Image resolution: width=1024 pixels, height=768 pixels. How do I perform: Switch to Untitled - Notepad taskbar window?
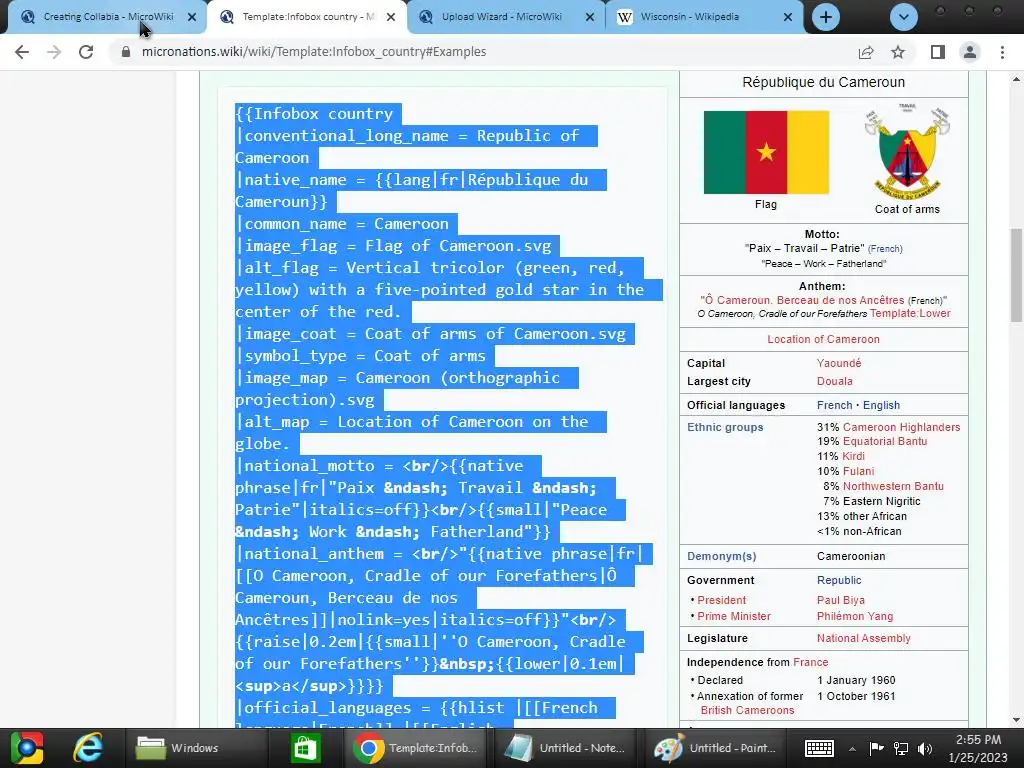tap(566, 748)
